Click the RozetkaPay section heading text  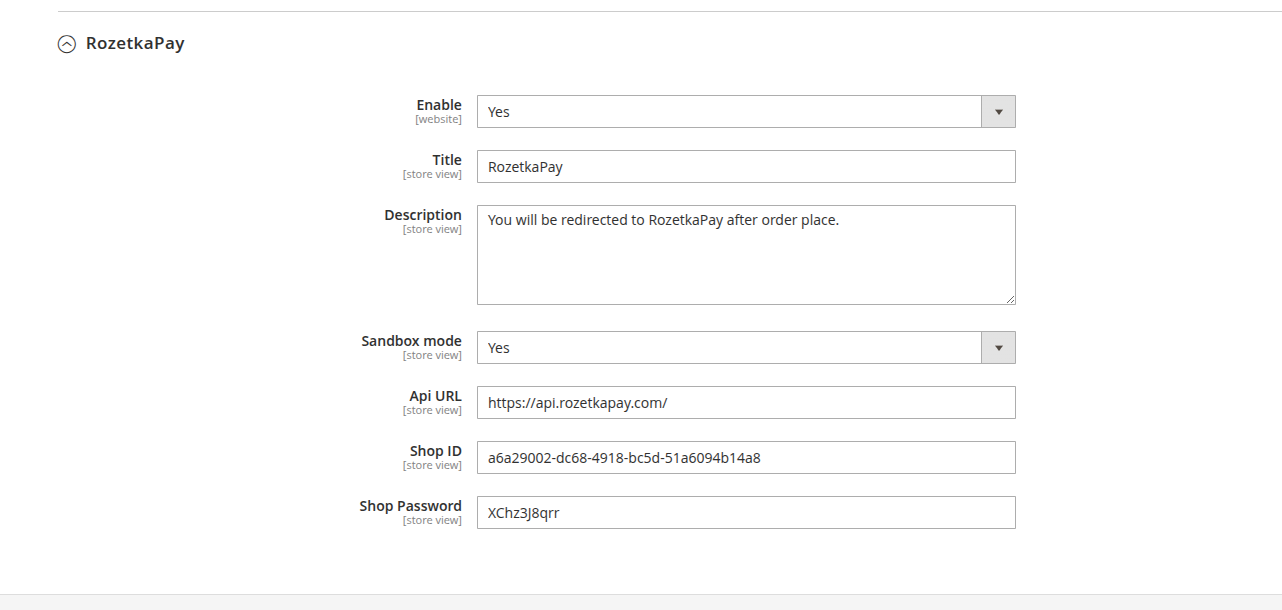[135, 44]
